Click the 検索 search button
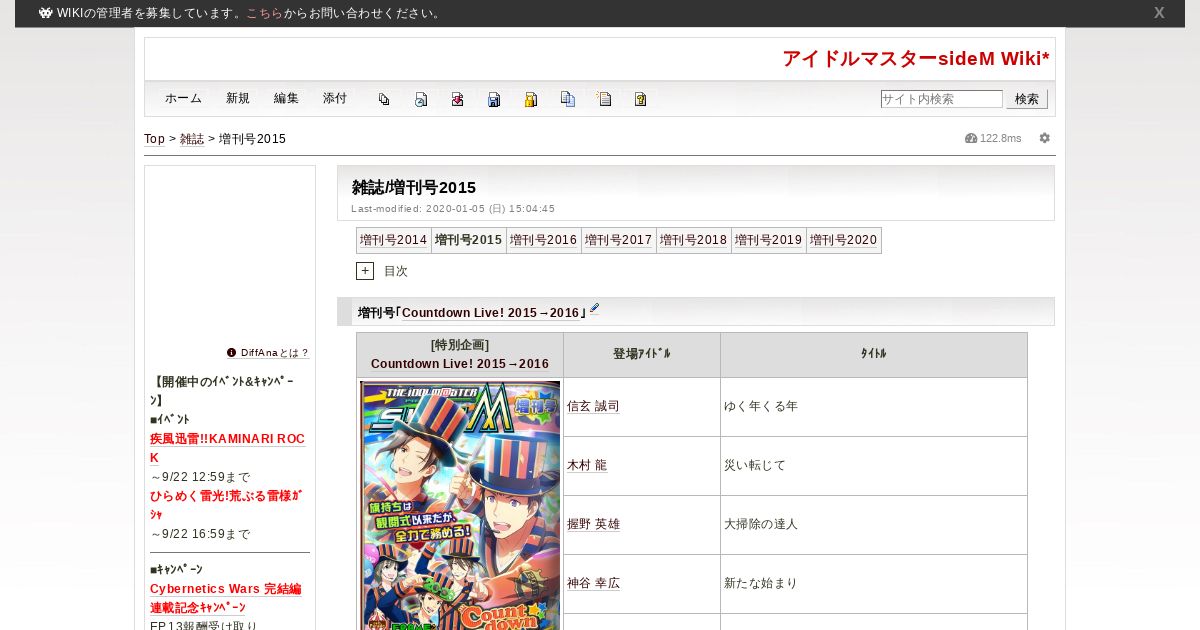1200x630 pixels. pos(1027,99)
